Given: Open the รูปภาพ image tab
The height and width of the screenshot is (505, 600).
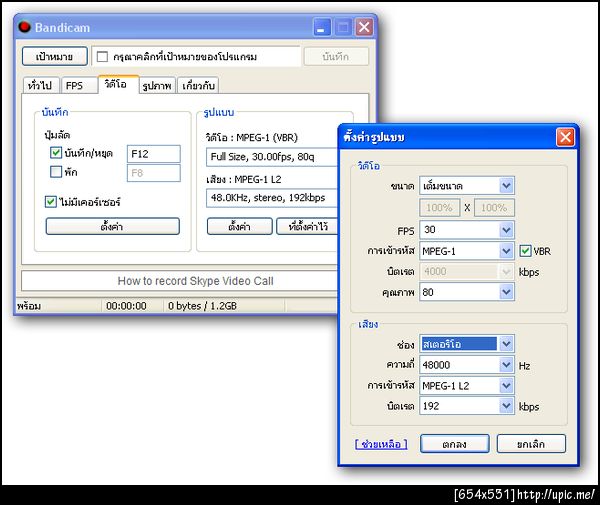Looking at the screenshot, I should (157, 85).
